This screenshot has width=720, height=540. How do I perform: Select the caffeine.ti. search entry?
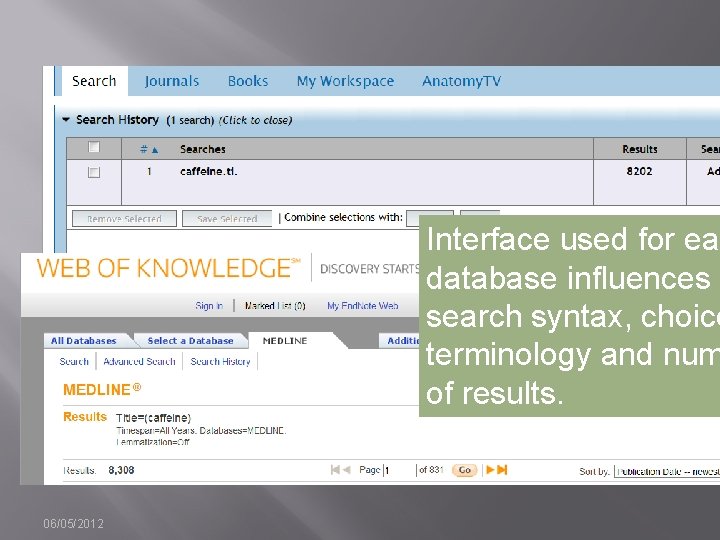tap(208, 171)
